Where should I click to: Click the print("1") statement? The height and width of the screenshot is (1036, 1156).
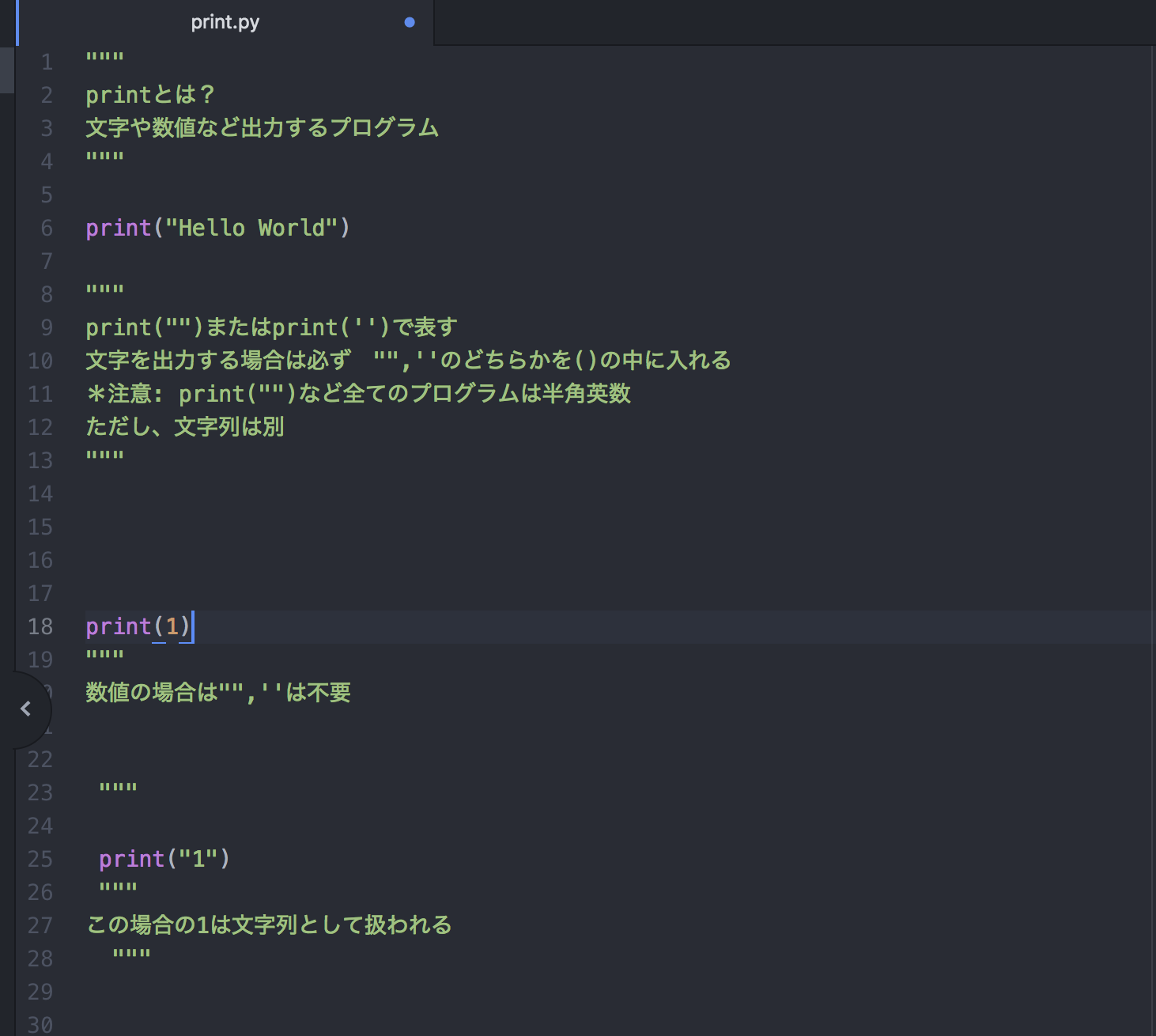(164, 860)
